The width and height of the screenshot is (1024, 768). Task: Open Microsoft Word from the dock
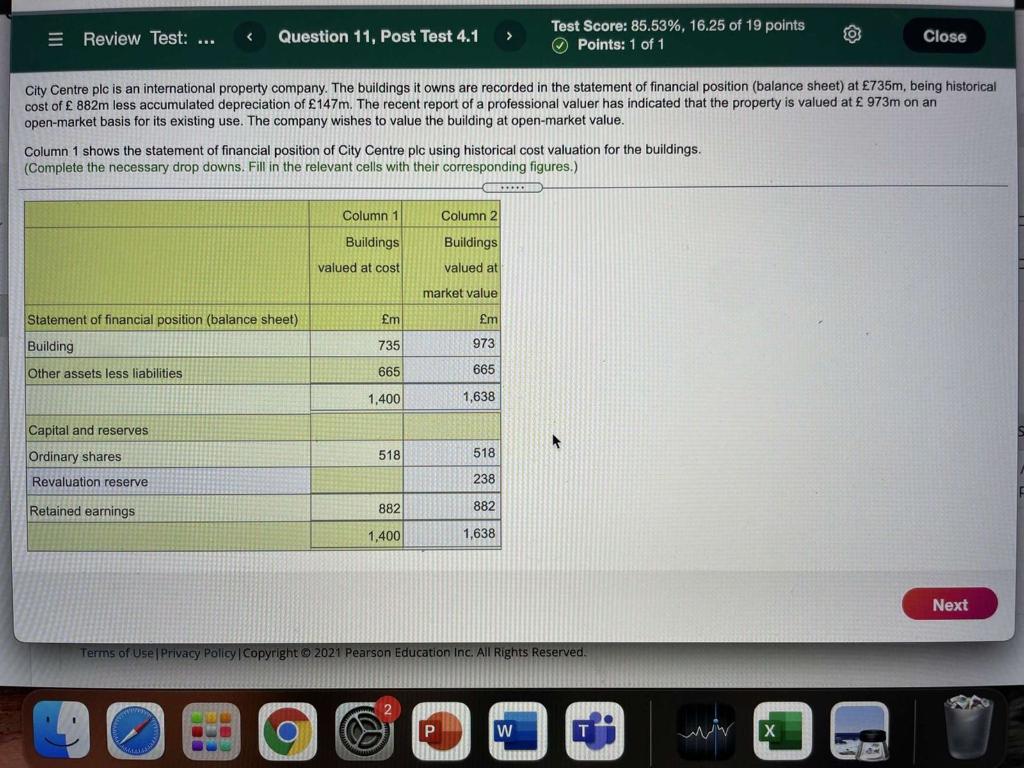pyautogui.click(x=517, y=731)
